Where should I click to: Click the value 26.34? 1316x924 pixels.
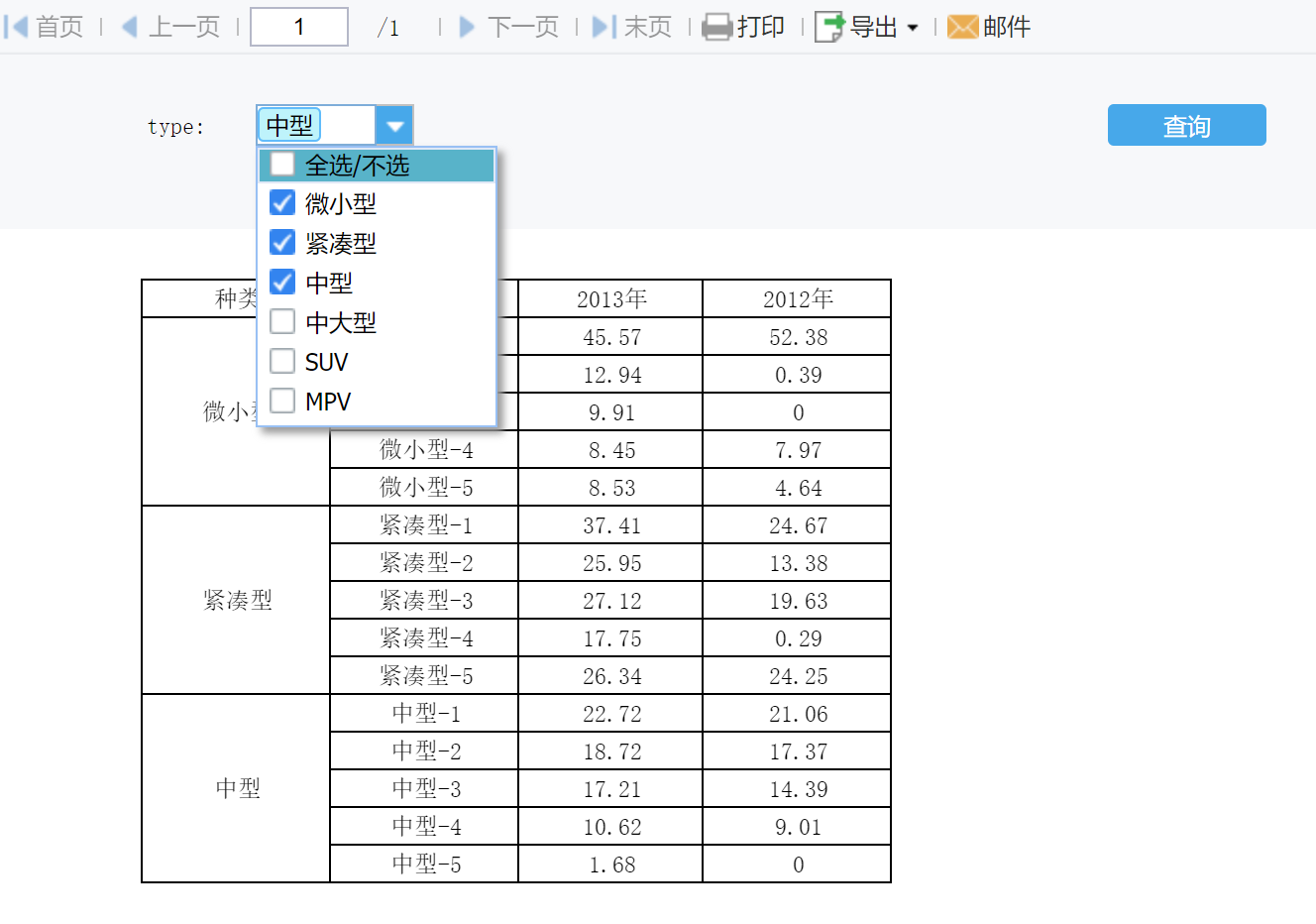[x=610, y=675]
